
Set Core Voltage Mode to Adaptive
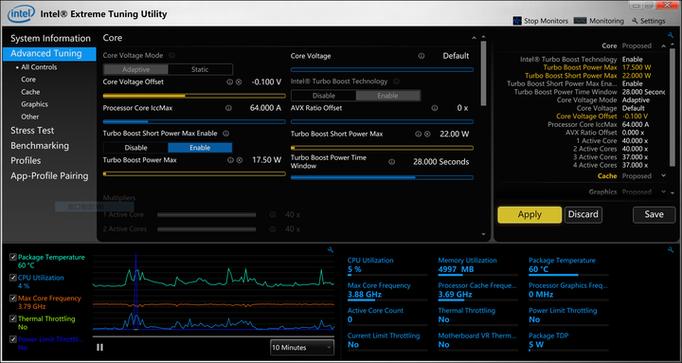(x=136, y=70)
